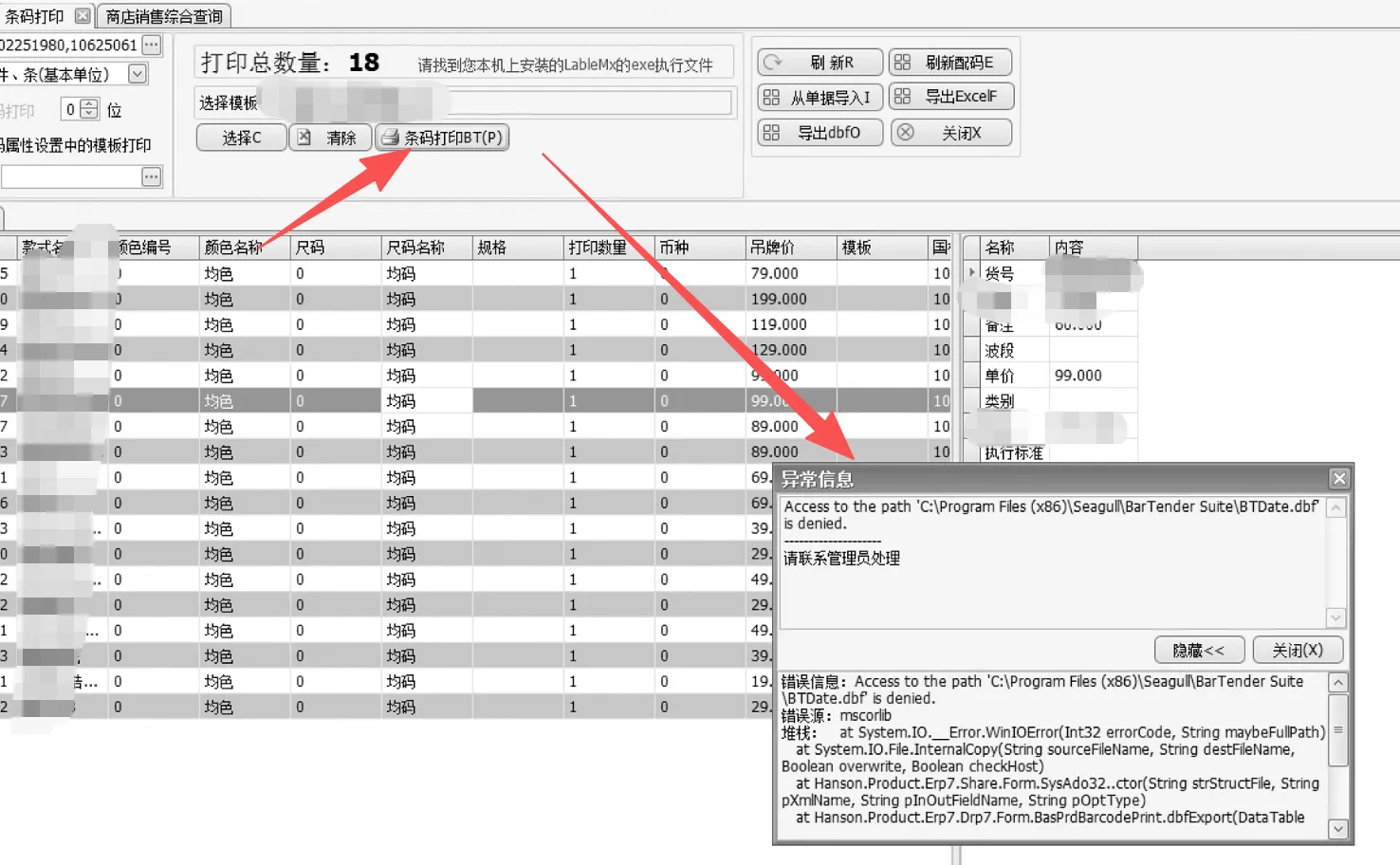Screen dimensions: 1400x865
Task: Close the 异常信息 dialog via title X
Action: pos(1338,478)
